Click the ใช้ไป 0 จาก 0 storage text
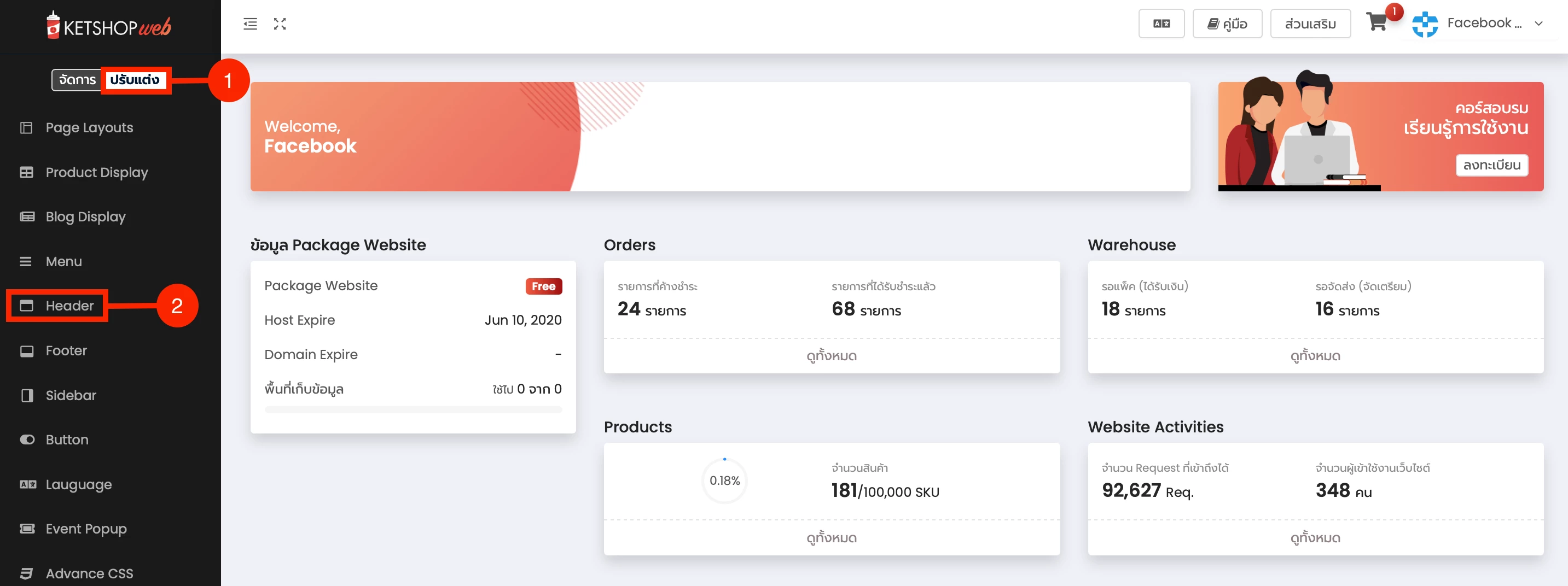The height and width of the screenshot is (586, 1568). (527, 389)
